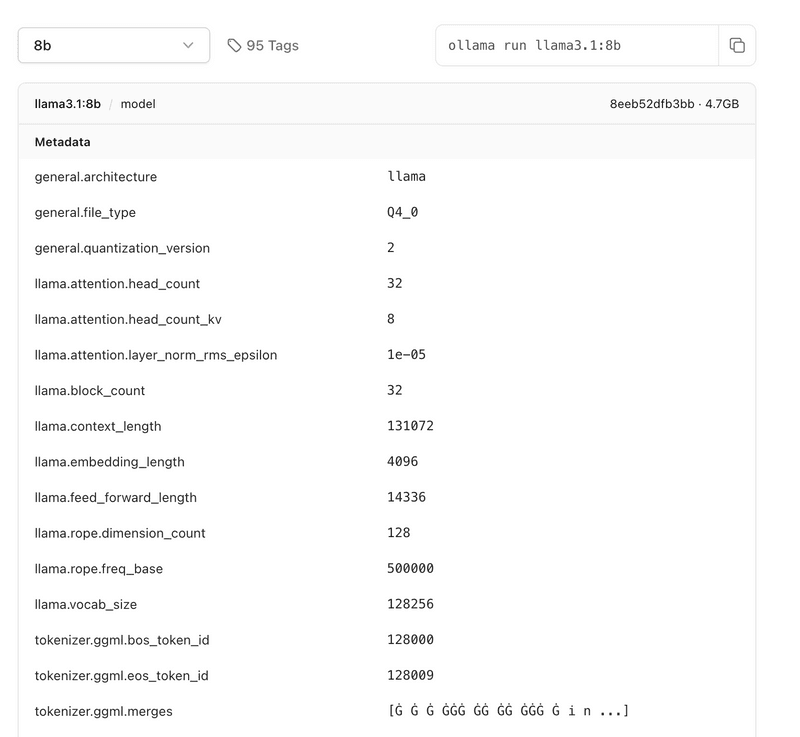800x737 pixels.
Task: Select the llama.embedding_length key
Action: (x=110, y=462)
